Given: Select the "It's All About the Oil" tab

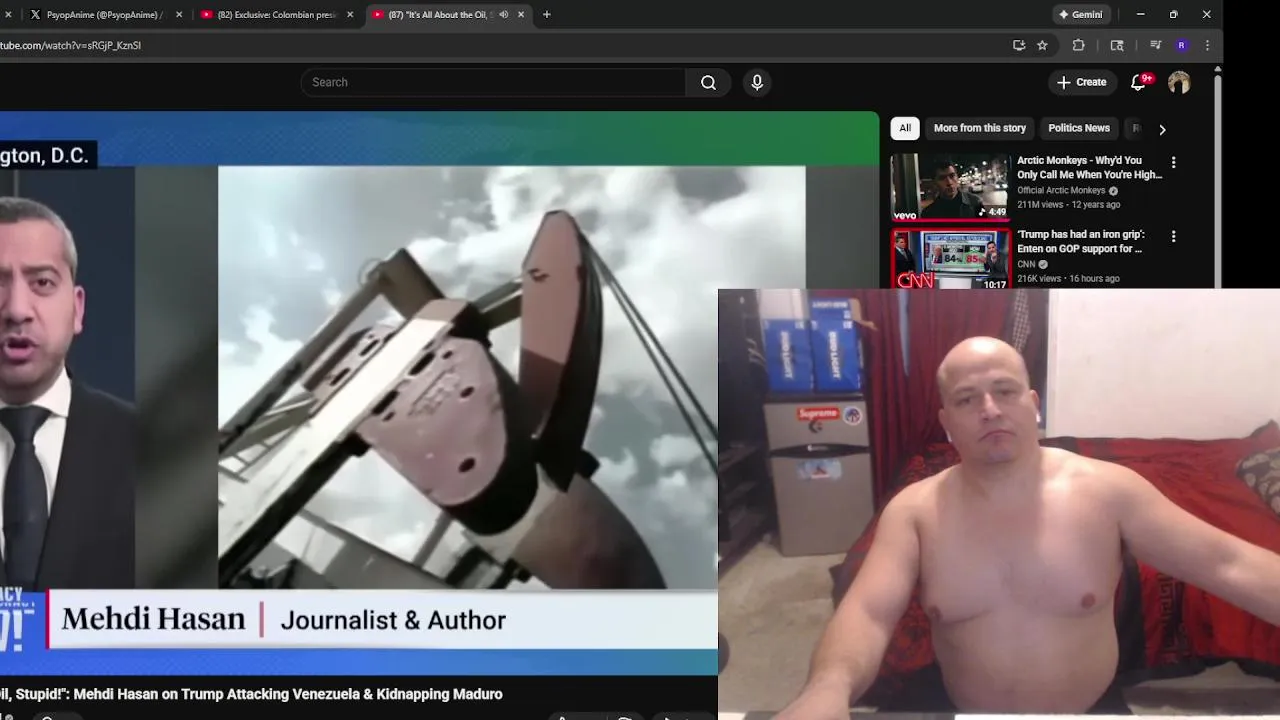Looking at the screenshot, I should coord(440,15).
